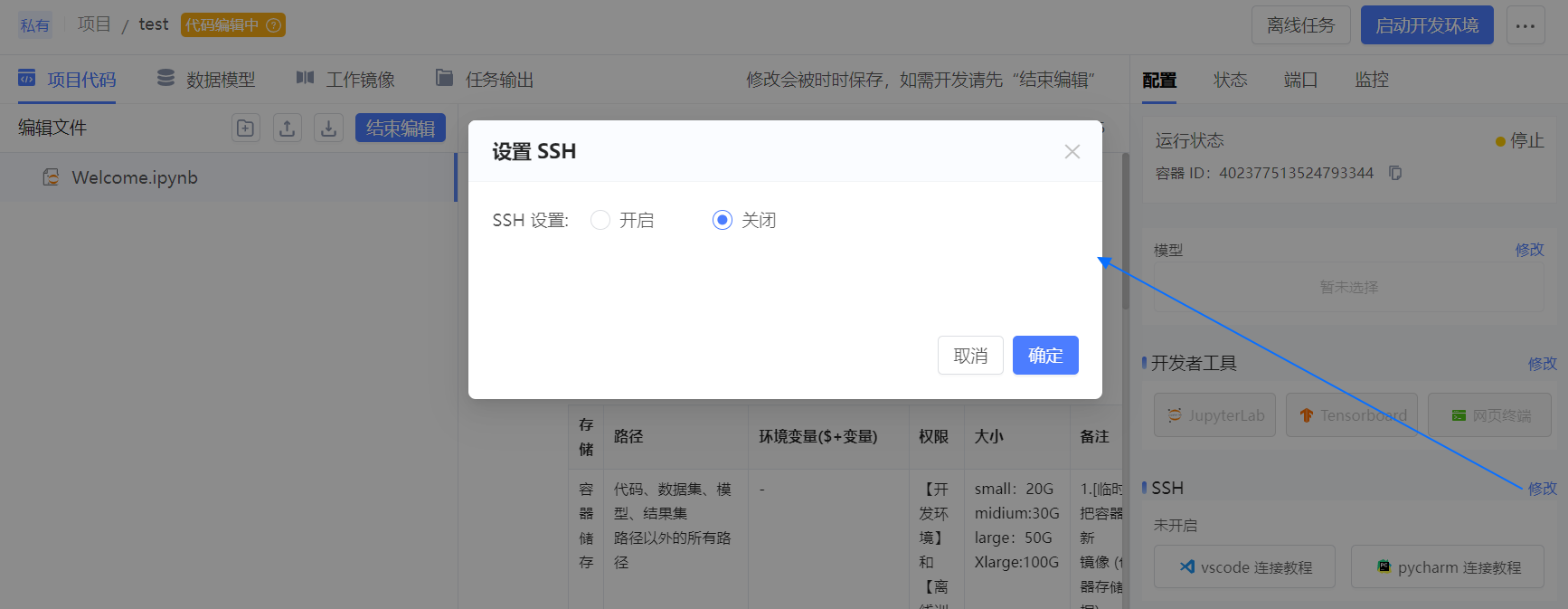Open Welcome.ipynb file in file list
Screen dimensions: 1568x609
tap(134, 177)
